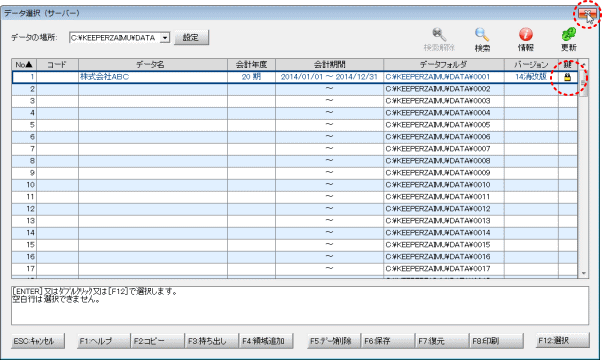Sort by the No column header
The image size is (602, 360).
24,64
